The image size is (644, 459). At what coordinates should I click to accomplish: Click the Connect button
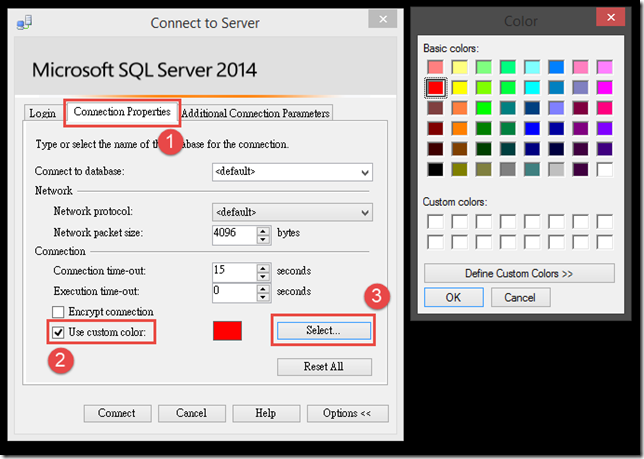[117, 413]
